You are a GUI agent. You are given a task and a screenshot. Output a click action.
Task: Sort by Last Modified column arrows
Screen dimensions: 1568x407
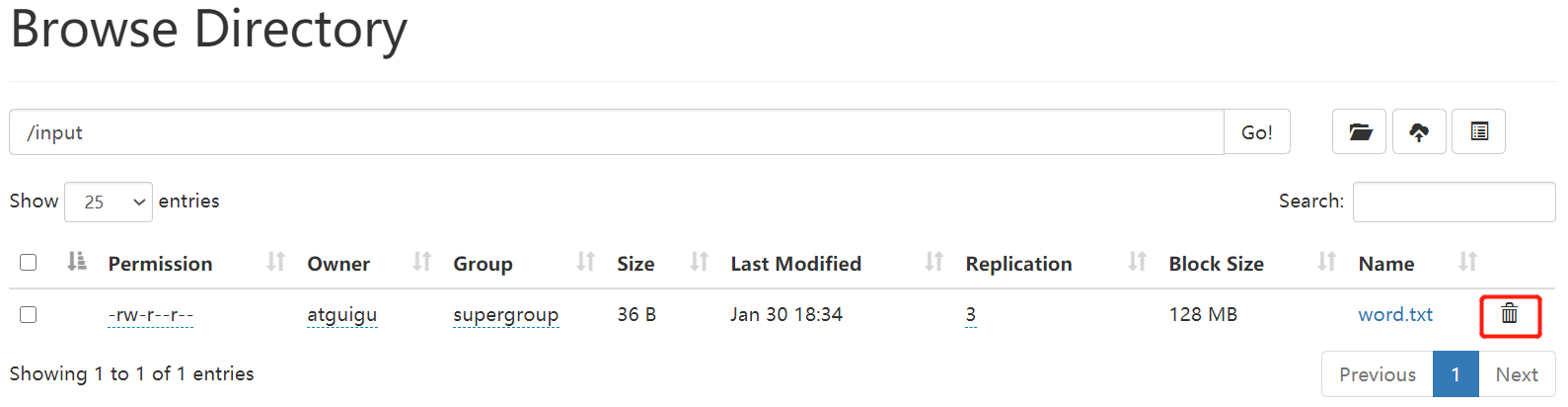(933, 262)
